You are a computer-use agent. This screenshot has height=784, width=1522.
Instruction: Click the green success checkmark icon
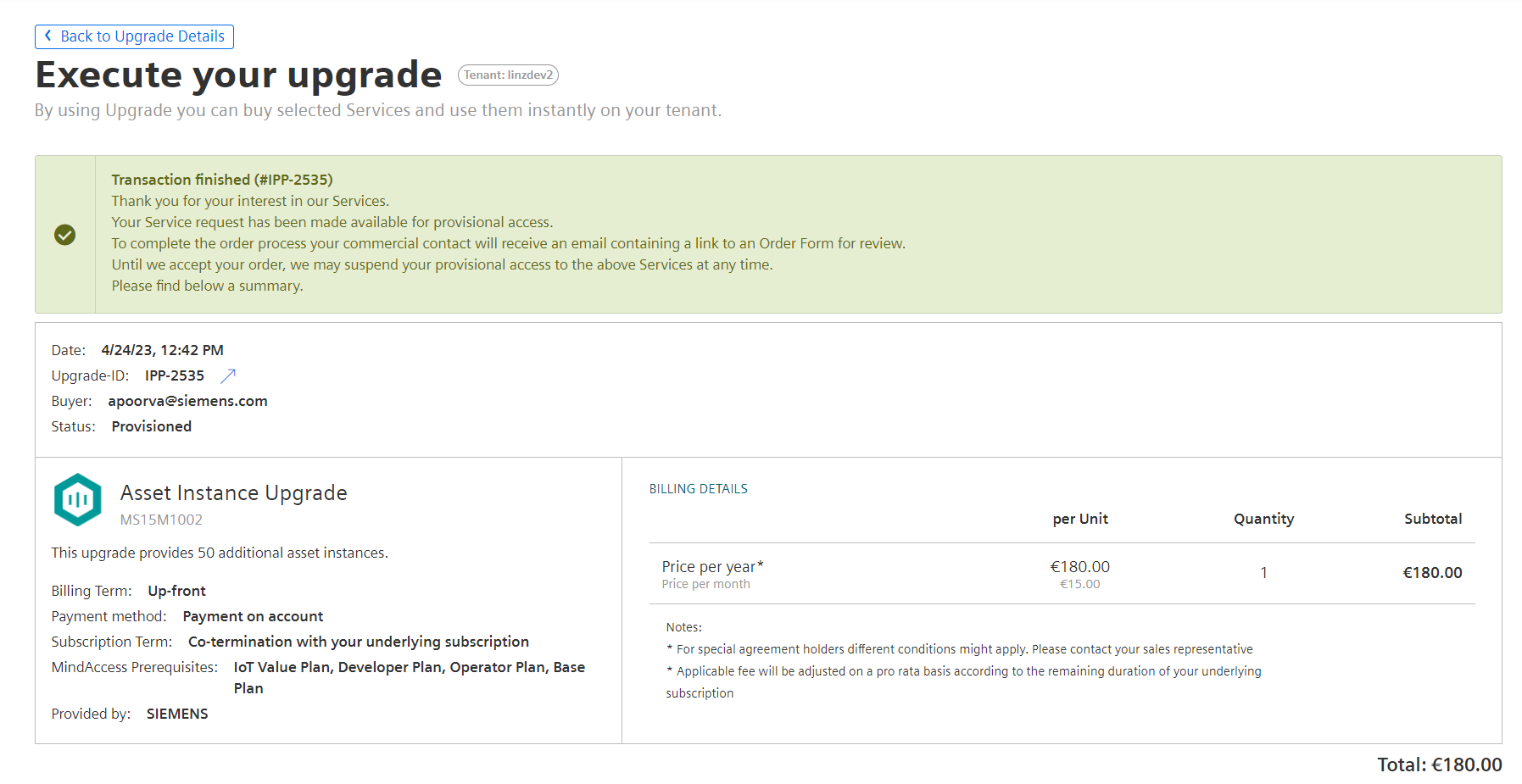pos(65,235)
